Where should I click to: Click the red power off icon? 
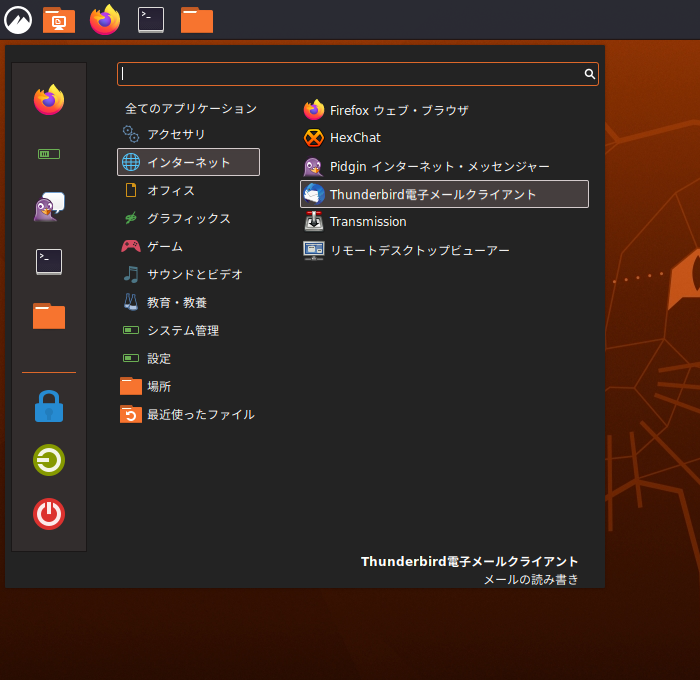[49, 514]
